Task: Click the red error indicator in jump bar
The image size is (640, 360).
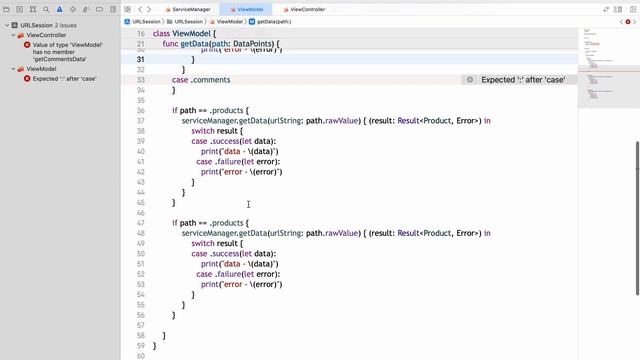Action: (x=628, y=22)
